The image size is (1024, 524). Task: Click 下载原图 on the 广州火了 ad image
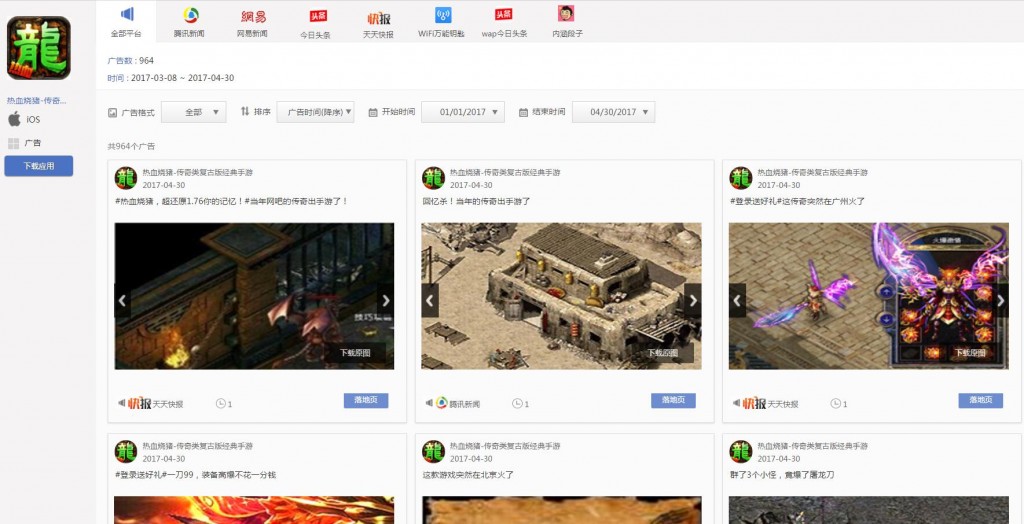click(970, 353)
